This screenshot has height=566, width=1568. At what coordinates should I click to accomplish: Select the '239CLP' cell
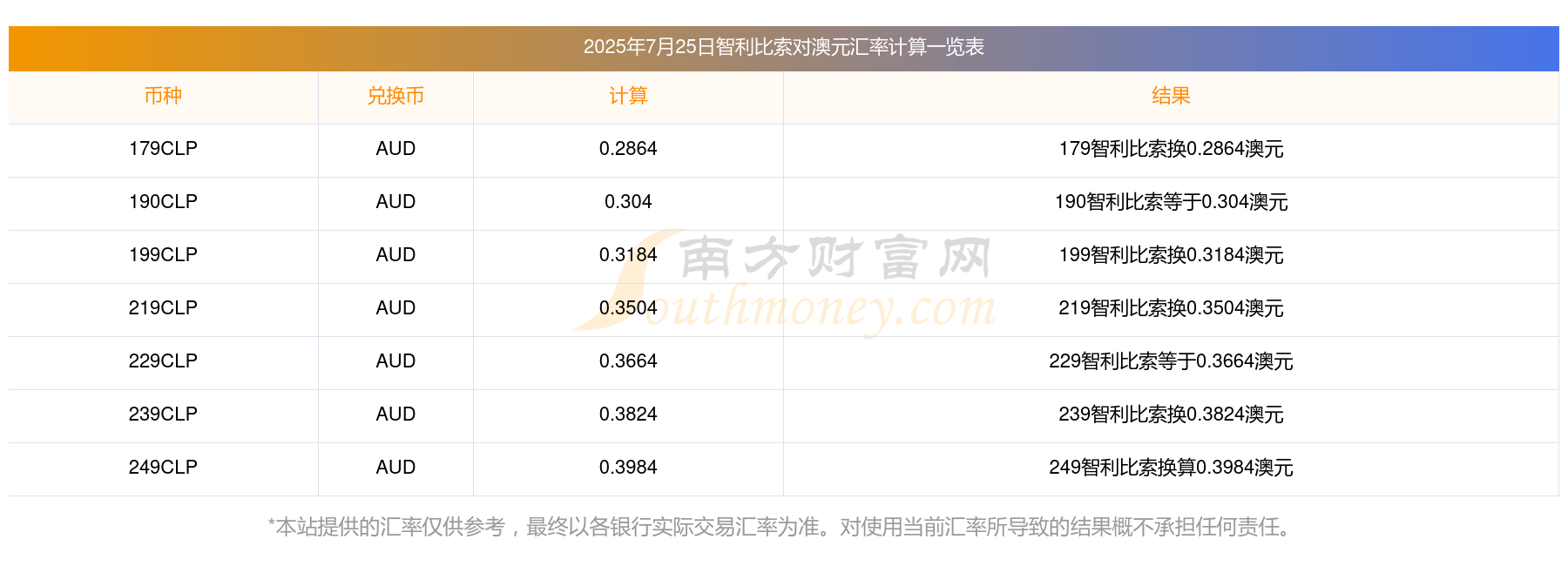(163, 414)
